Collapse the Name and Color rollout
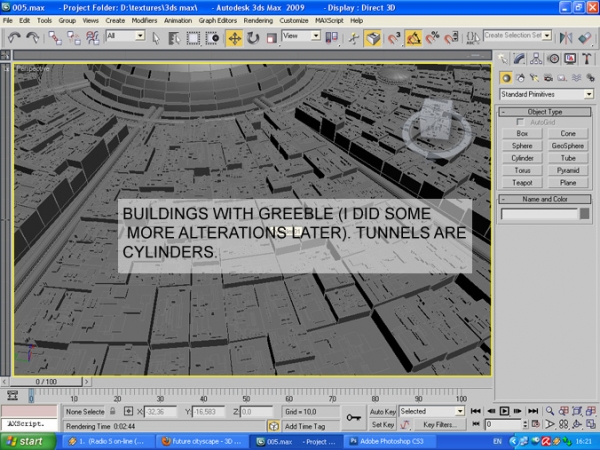The width and height of the screenshot is (600, 450). pos(545,199)
